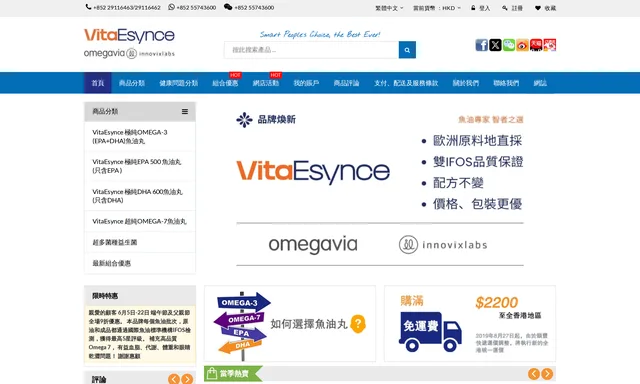
Task: Click the blue search magnifier button
Action: click(x=407, y=50)
